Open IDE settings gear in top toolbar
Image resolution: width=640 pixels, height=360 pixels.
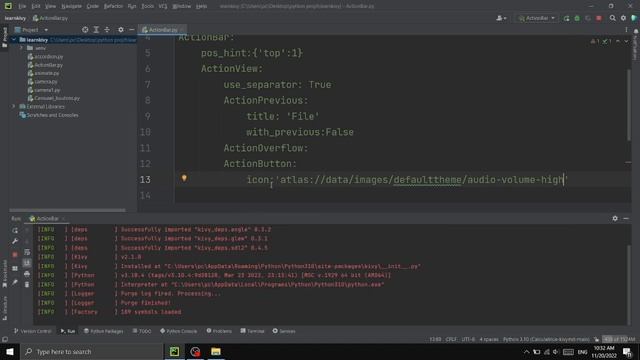623,18
